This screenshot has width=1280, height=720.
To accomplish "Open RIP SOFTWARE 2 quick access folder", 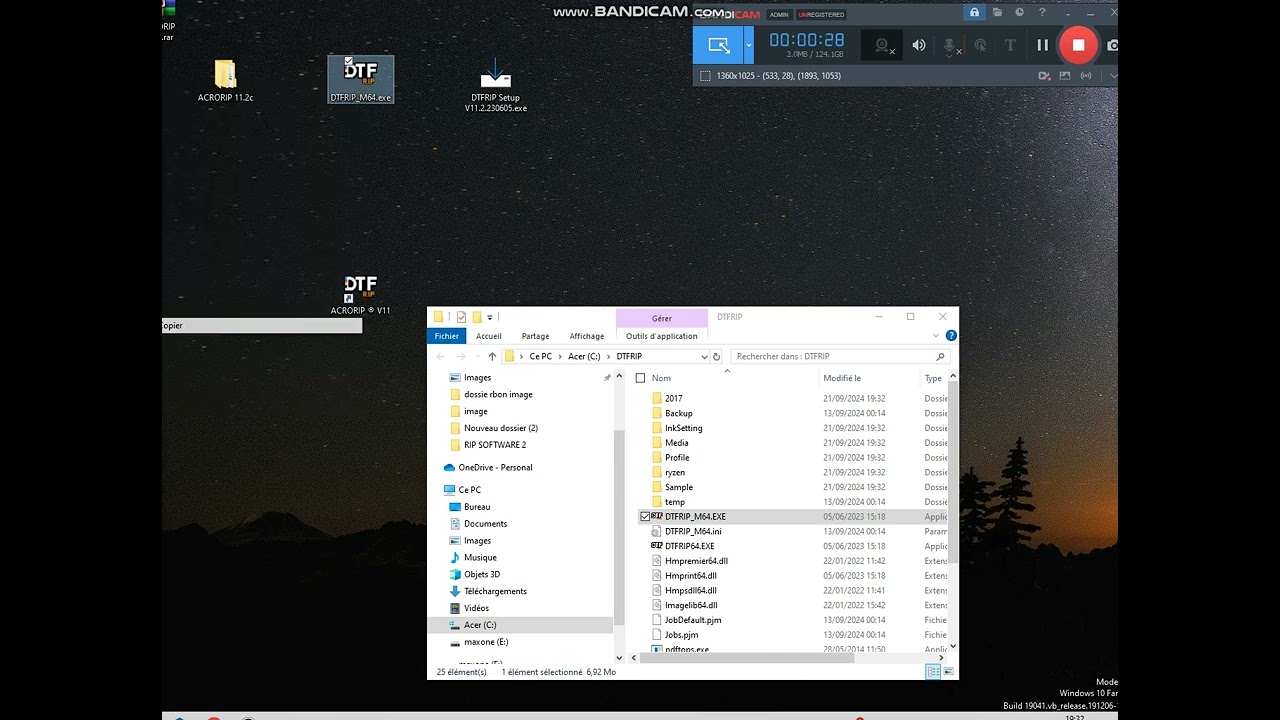I will pos(495,445).
